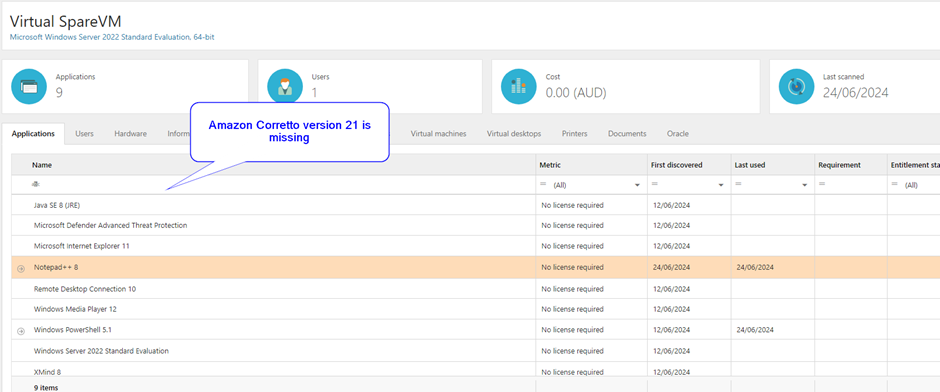Click Notepad++ 8 last used date 24/06/2024
Image resolution: width=940 pixels, height=392 pixels.
pos(755,267)
